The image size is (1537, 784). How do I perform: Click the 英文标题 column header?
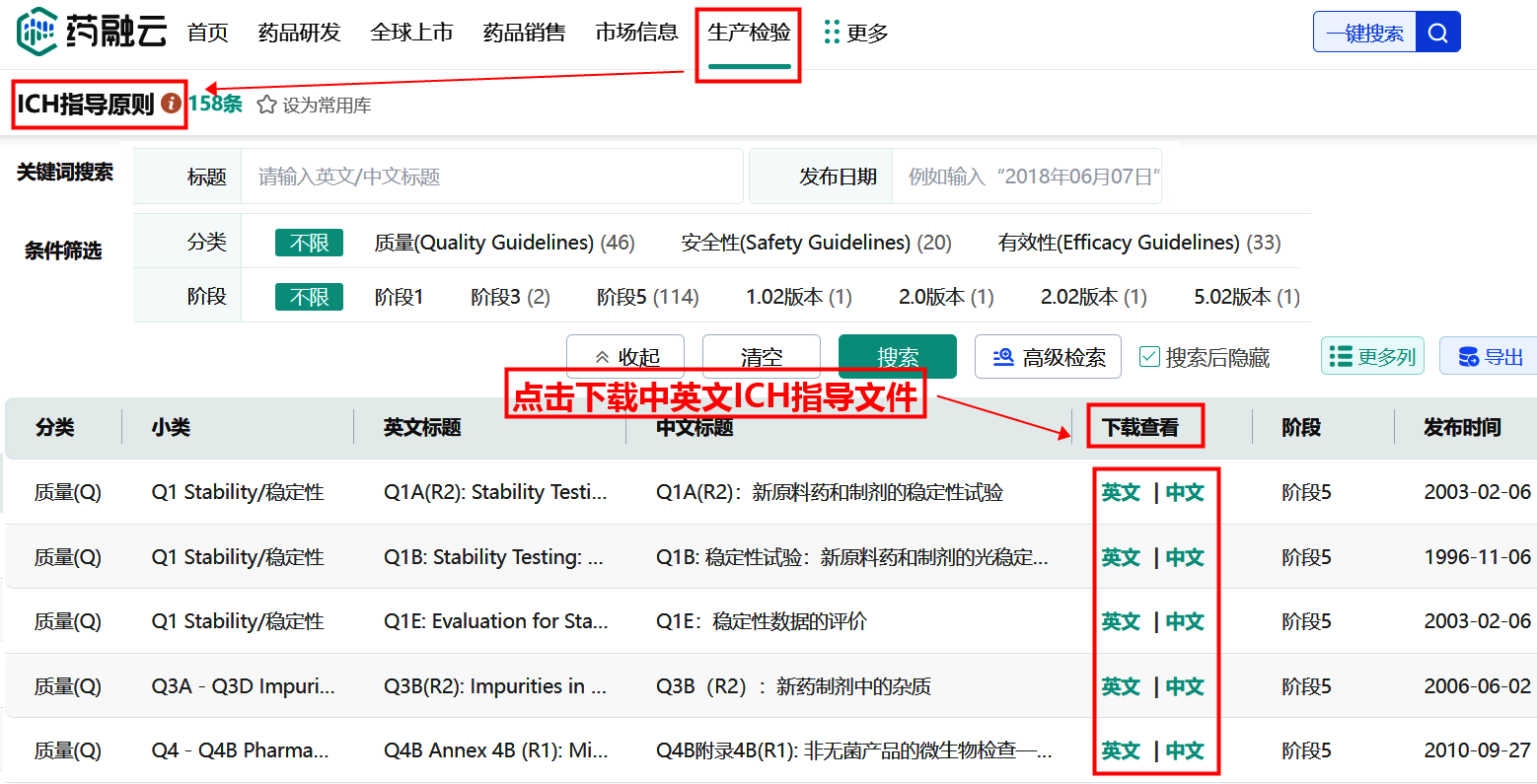click(x=422, y=427)
